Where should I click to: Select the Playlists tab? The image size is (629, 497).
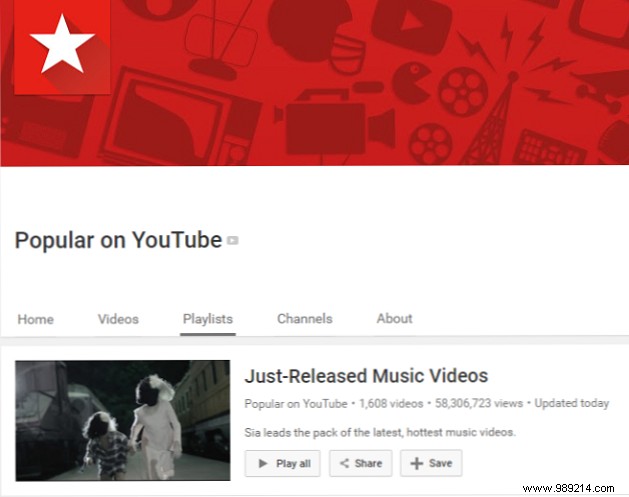208,319
